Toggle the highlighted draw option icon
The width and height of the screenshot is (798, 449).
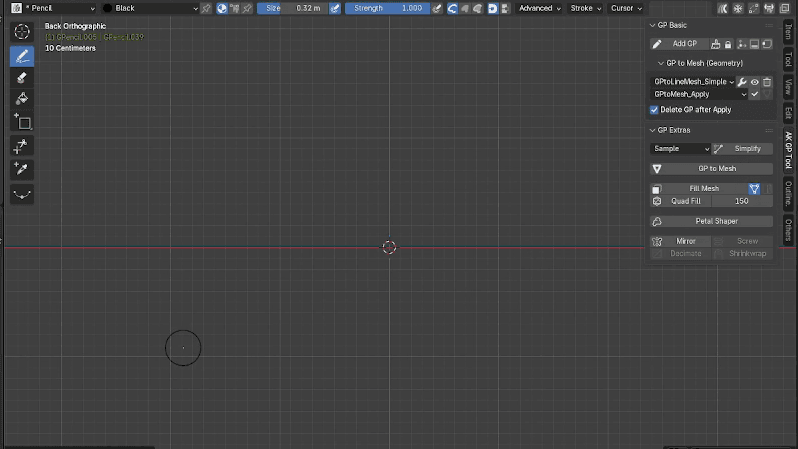(492, 8)
